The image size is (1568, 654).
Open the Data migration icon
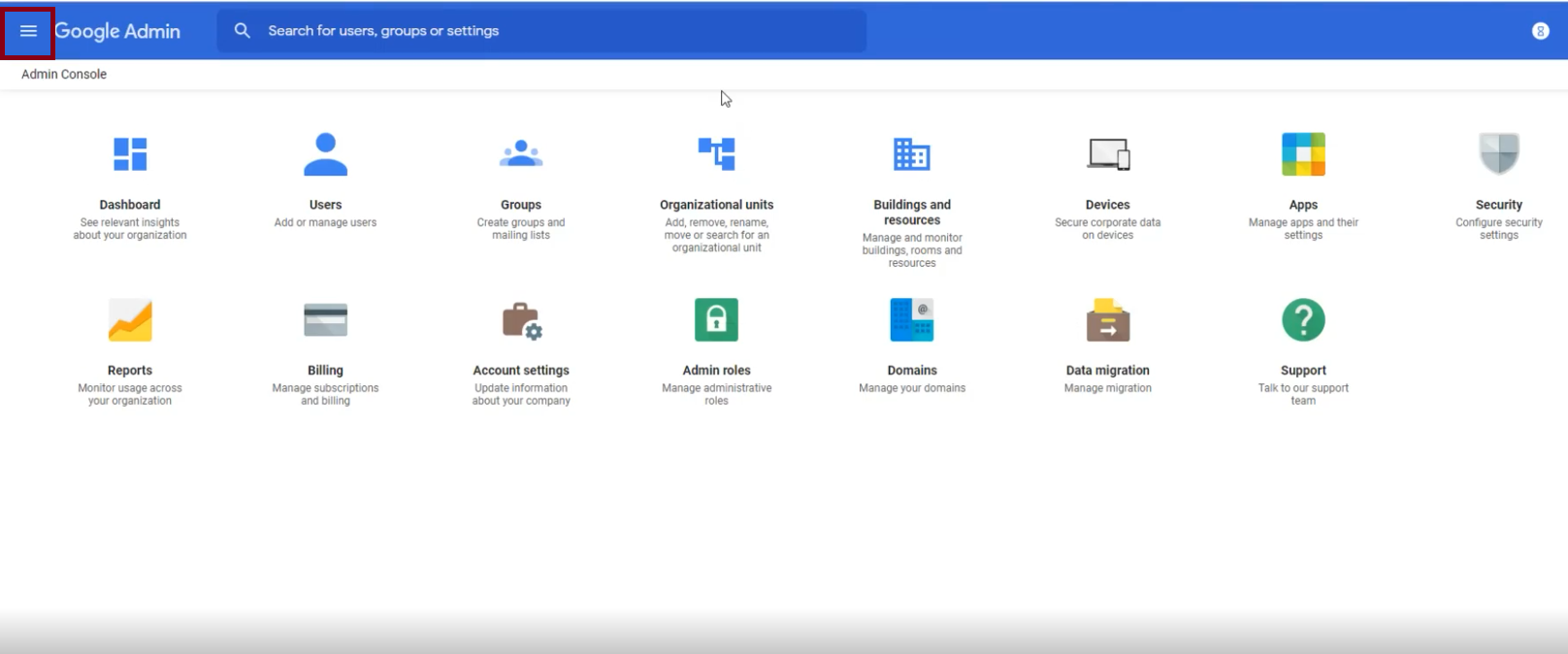[1108, 320]
